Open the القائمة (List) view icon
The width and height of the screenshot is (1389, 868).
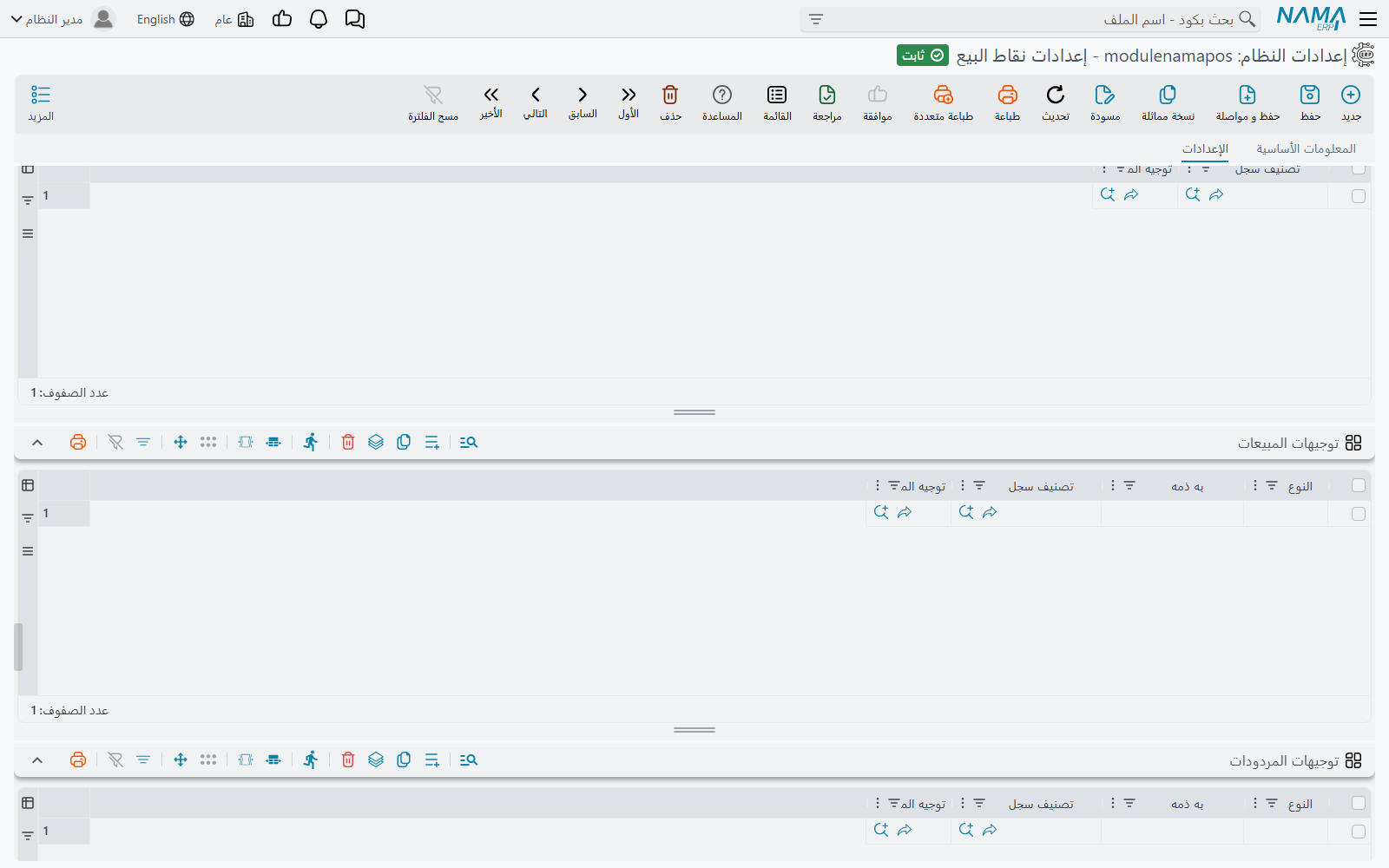(777, 95)
